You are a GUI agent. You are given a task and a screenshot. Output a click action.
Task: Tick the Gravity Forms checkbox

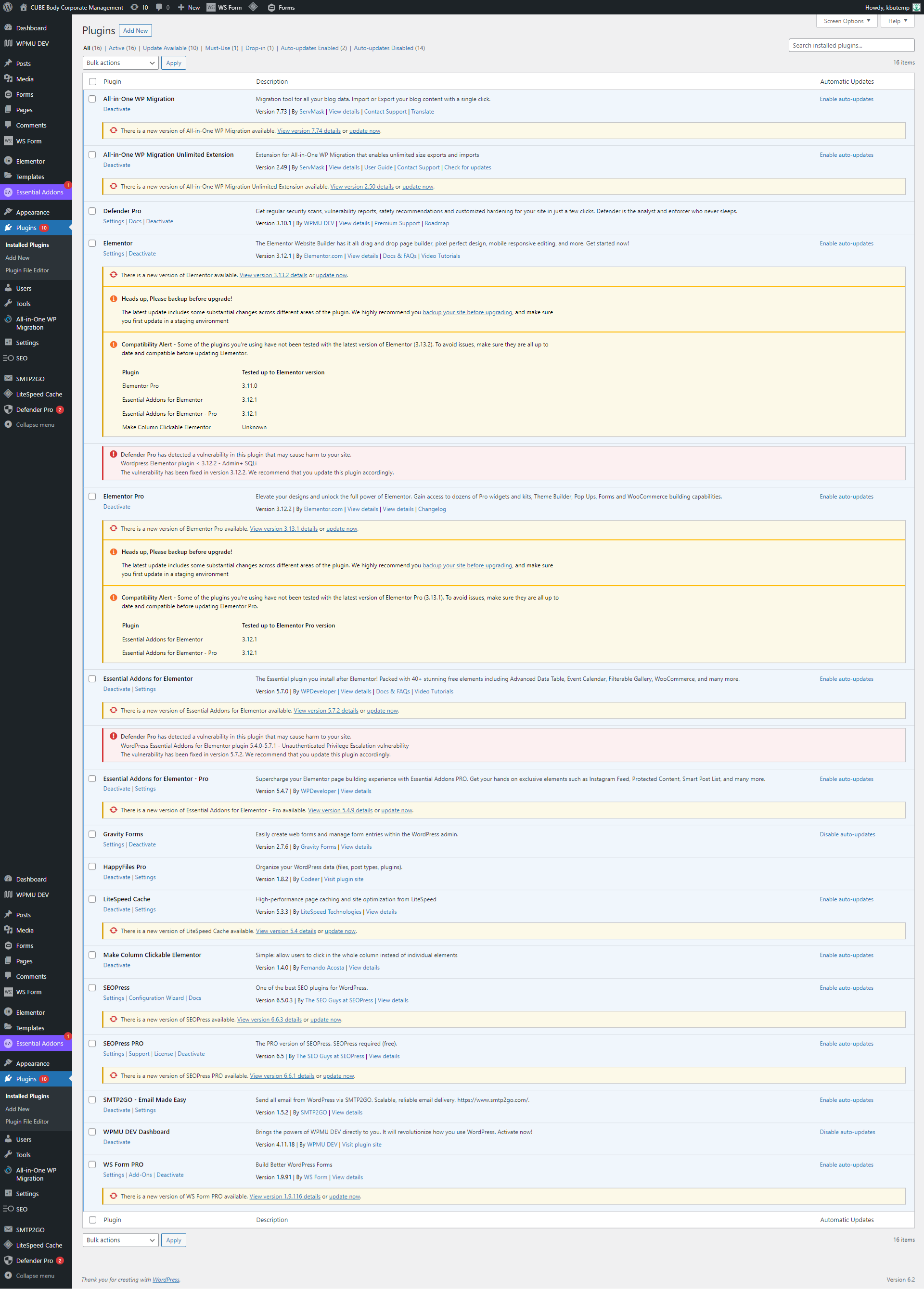(x=92, y=834)
